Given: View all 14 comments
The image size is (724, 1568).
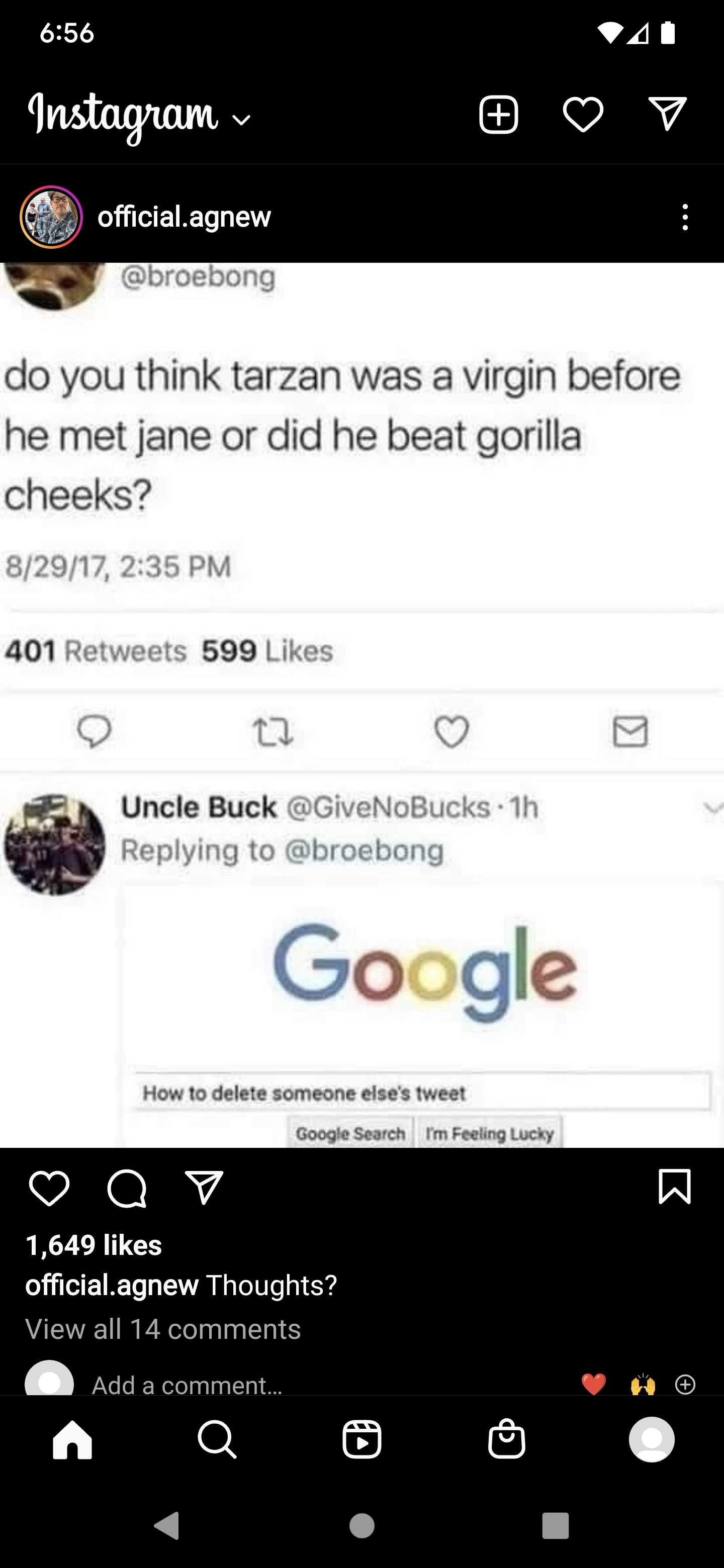Looking at the screenshot, I should click(x=163, y=1328).
